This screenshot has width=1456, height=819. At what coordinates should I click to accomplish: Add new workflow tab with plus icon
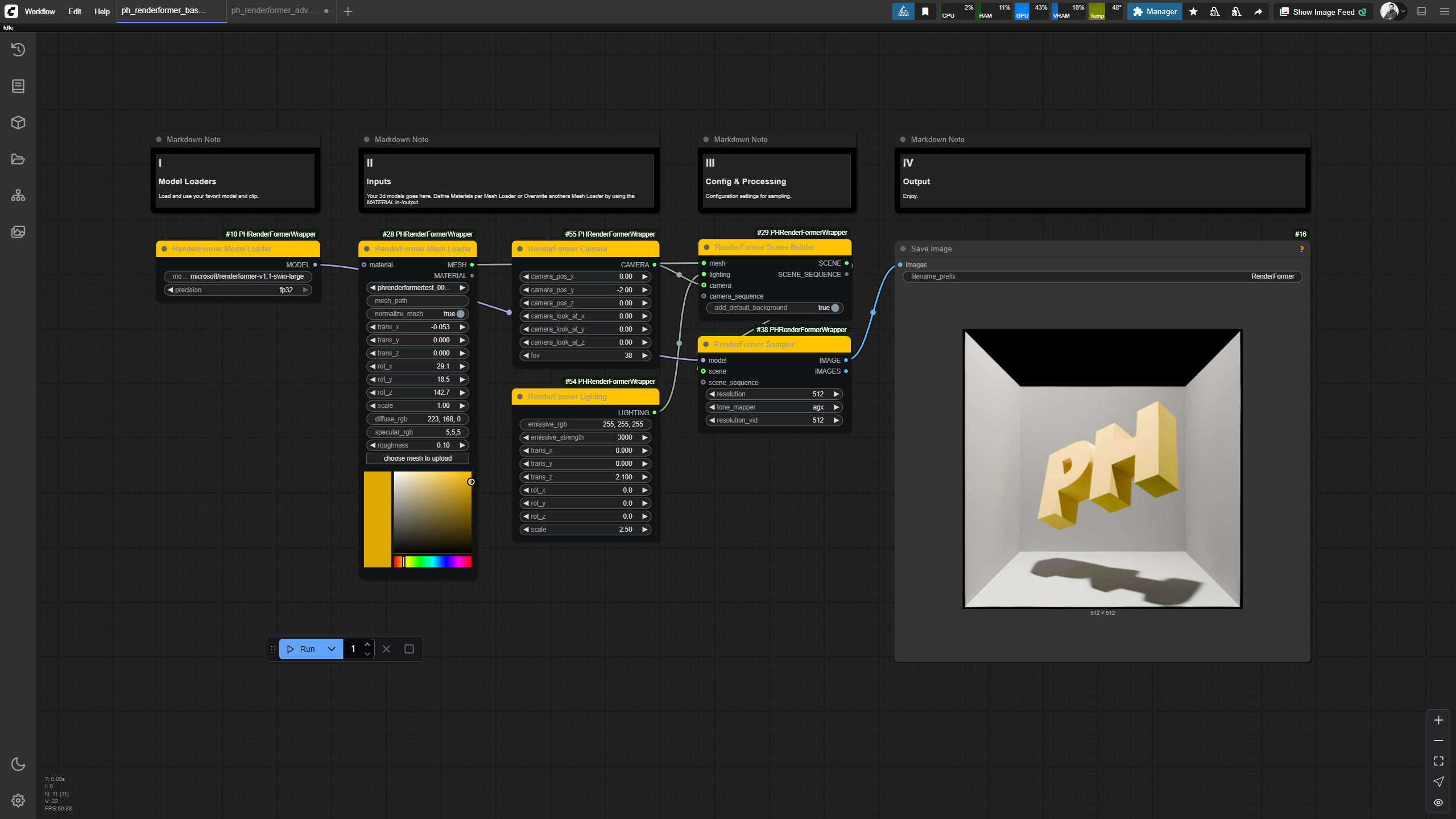coord(348,11)
